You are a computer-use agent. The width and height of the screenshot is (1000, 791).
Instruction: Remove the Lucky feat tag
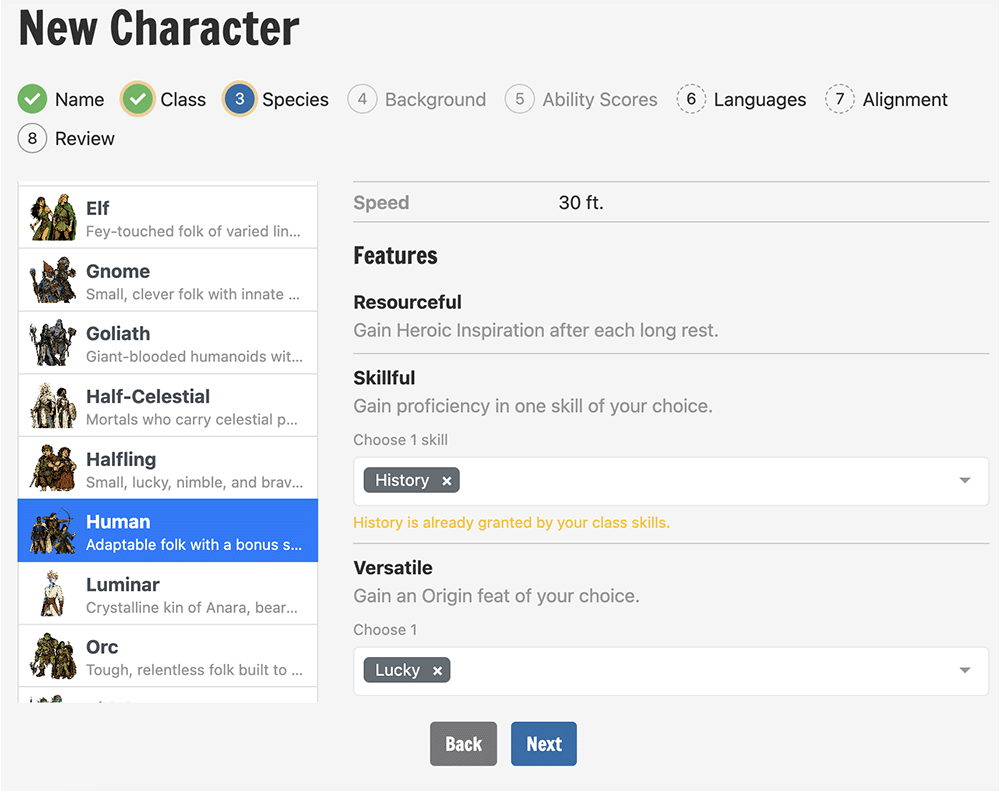coord(438,671)
